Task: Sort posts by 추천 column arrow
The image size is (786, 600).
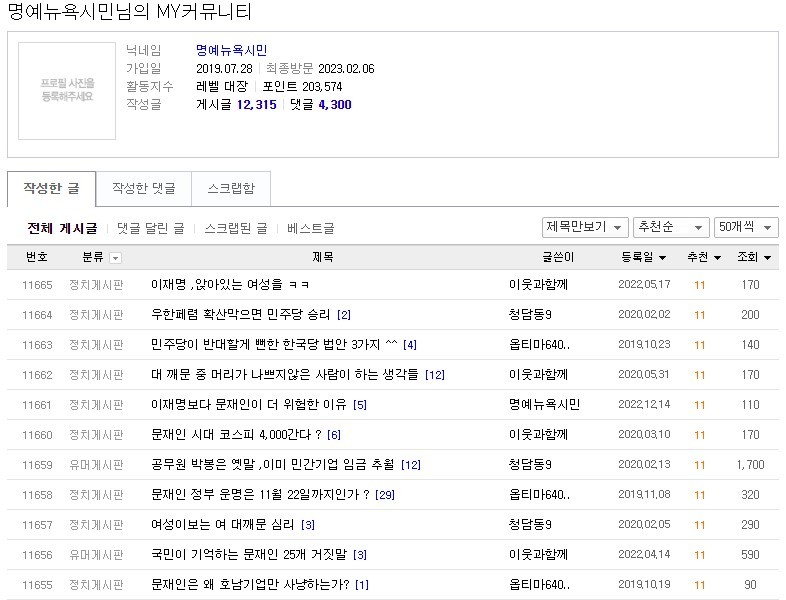Action: pyautogui.click(x=715, y=258)
